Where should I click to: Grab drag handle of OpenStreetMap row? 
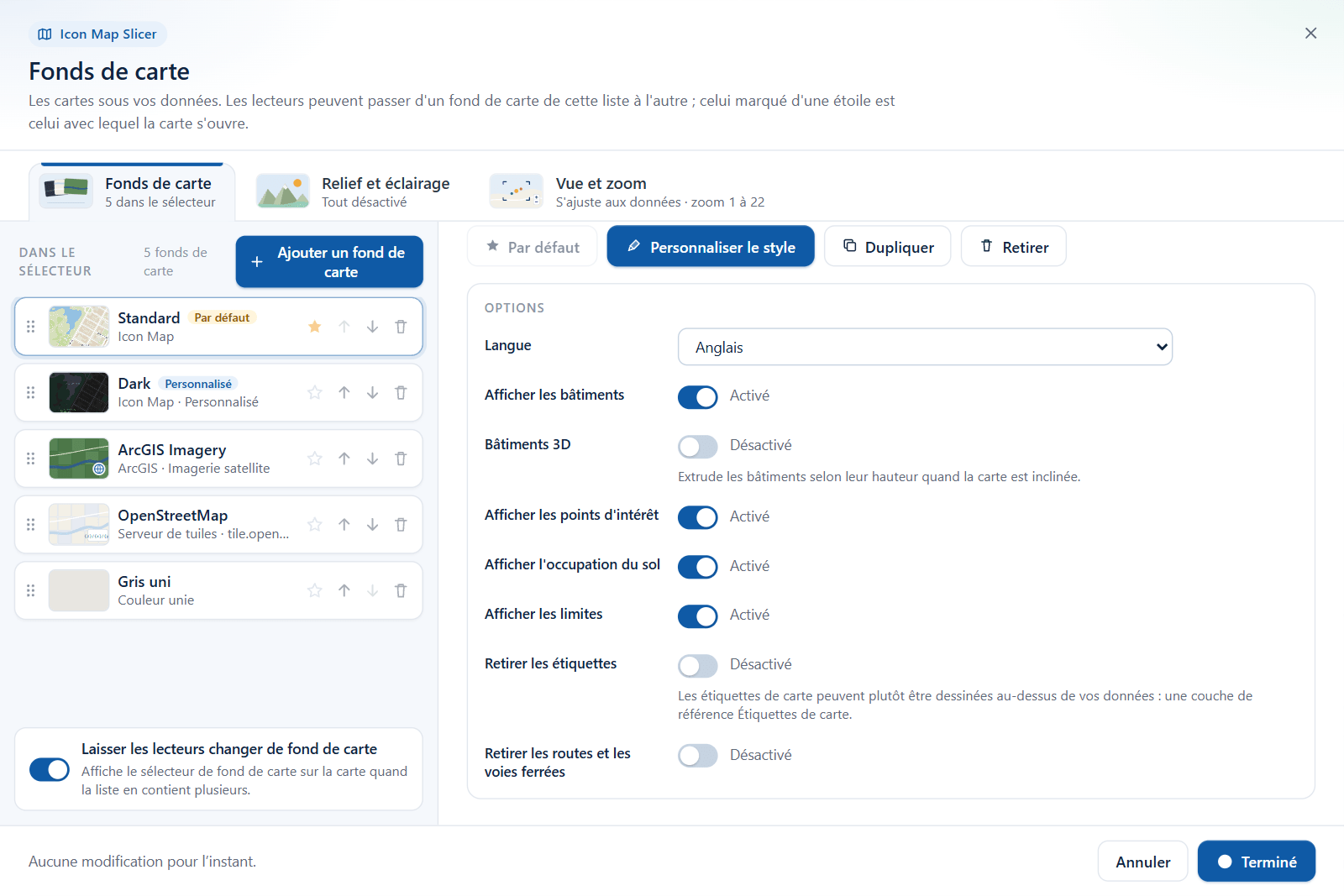31,525
